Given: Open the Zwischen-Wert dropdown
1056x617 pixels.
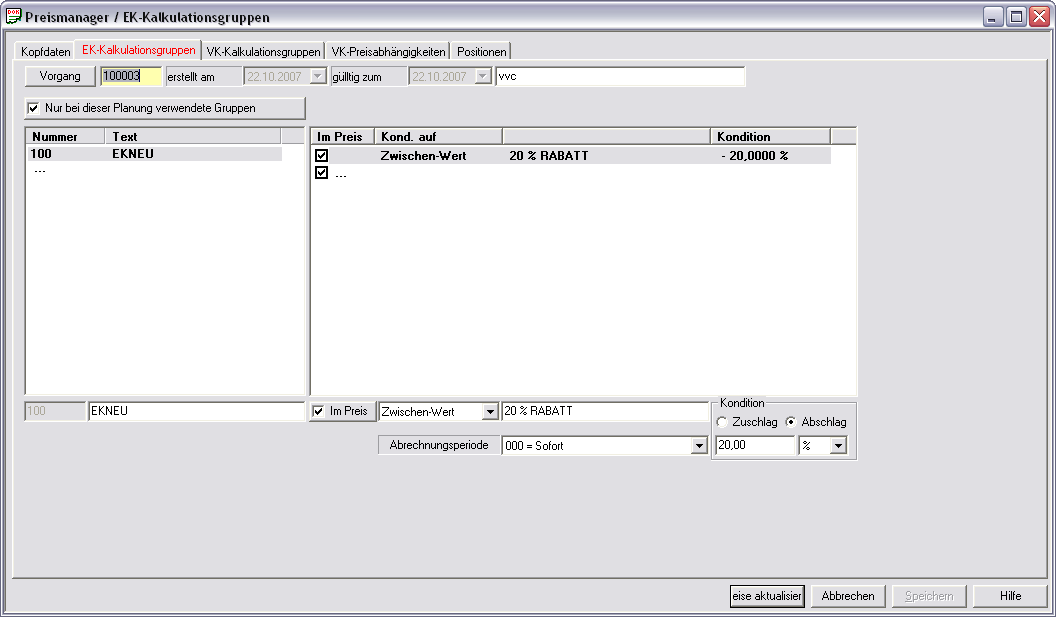Looking at the screenshot, I should (x=489, y=411).
